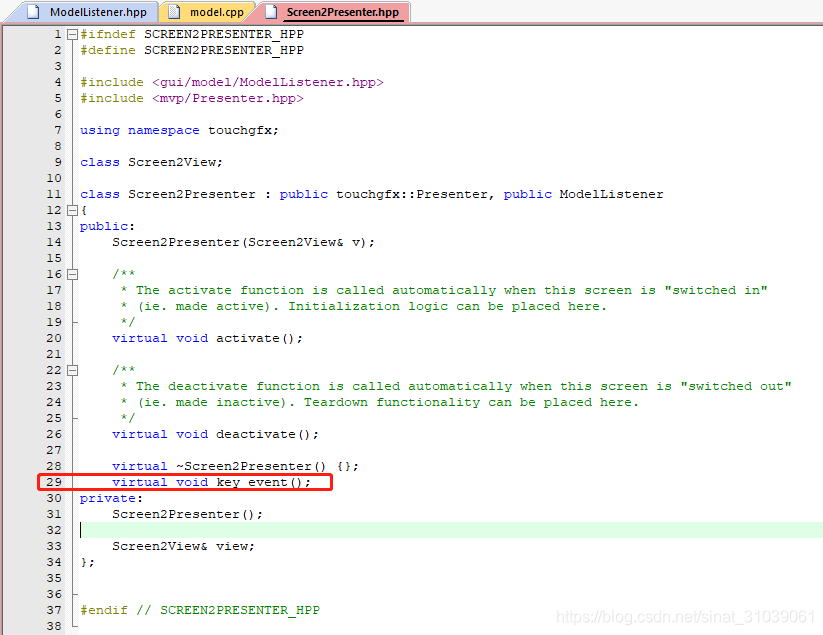Click the ModelListener.hpp tab file icon
Viewport: 823px width, 635px height.
click(x=33, y=12)
